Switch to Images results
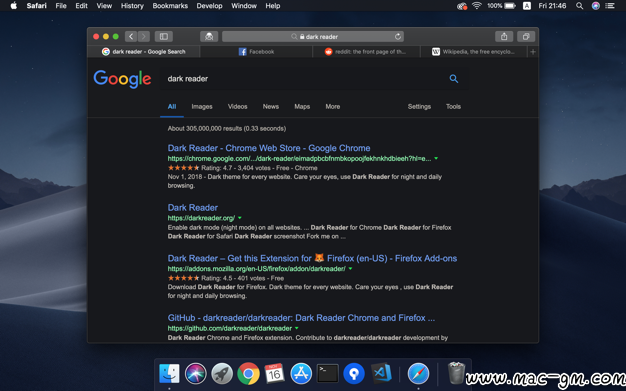Screen dimensions: 626x391 point(202,107)
